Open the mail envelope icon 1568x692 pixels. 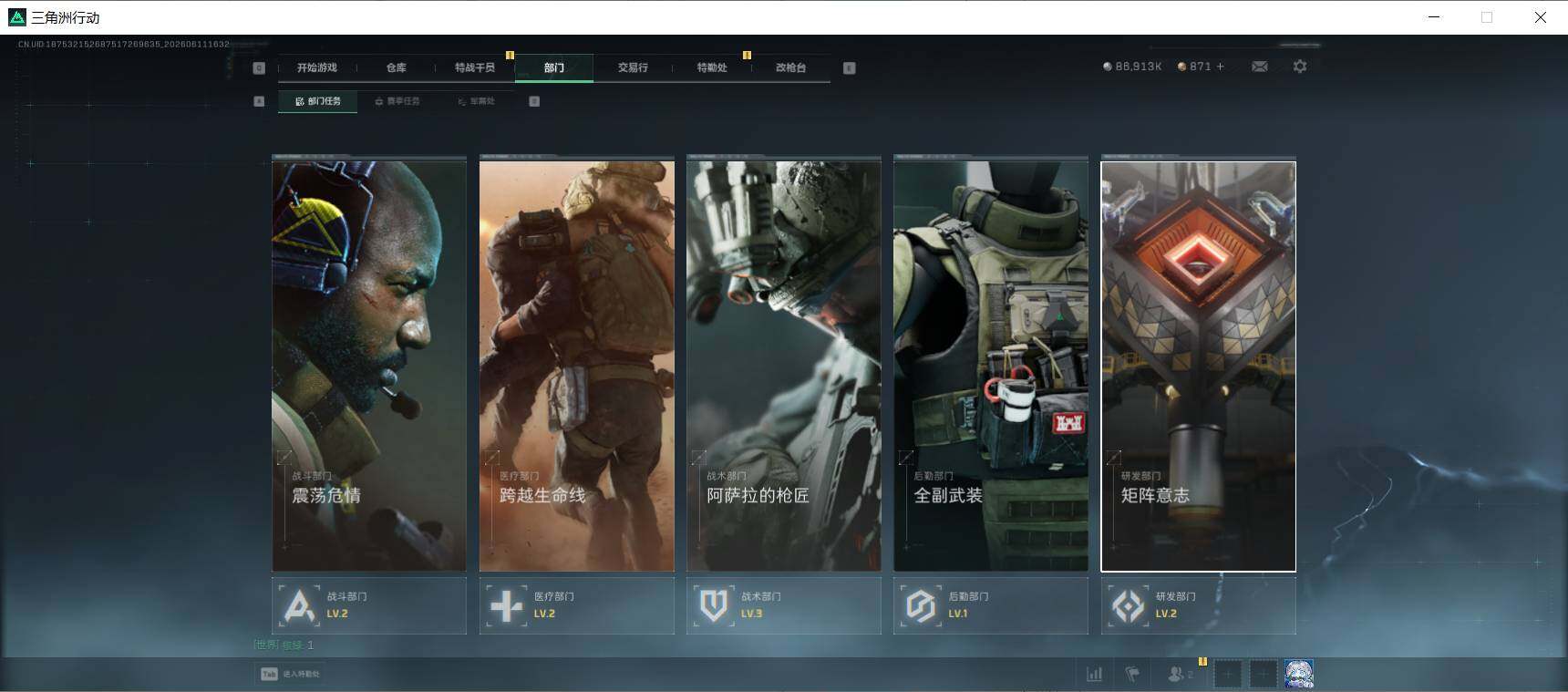1260,67
